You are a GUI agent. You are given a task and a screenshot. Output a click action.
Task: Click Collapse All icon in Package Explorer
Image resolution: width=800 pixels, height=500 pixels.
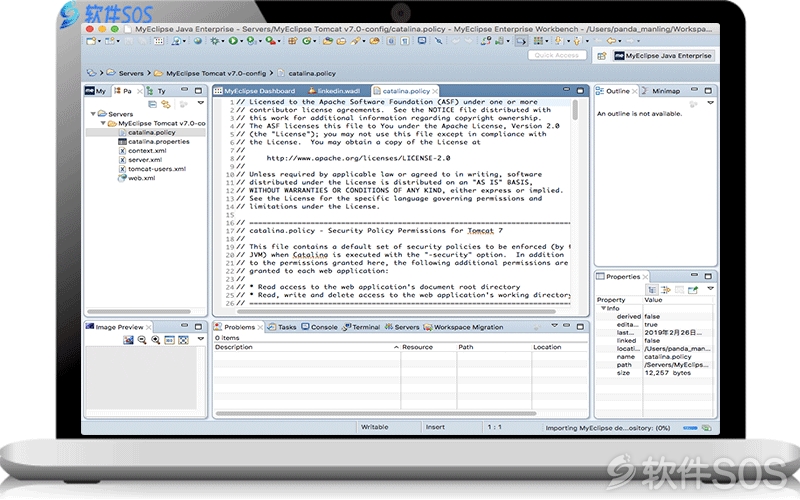[152, 104]
